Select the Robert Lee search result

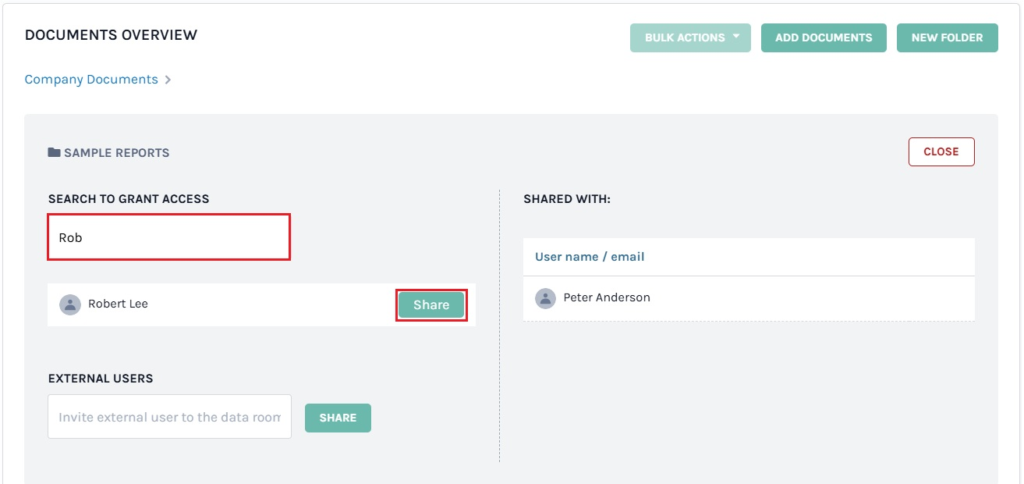[118, 304]
